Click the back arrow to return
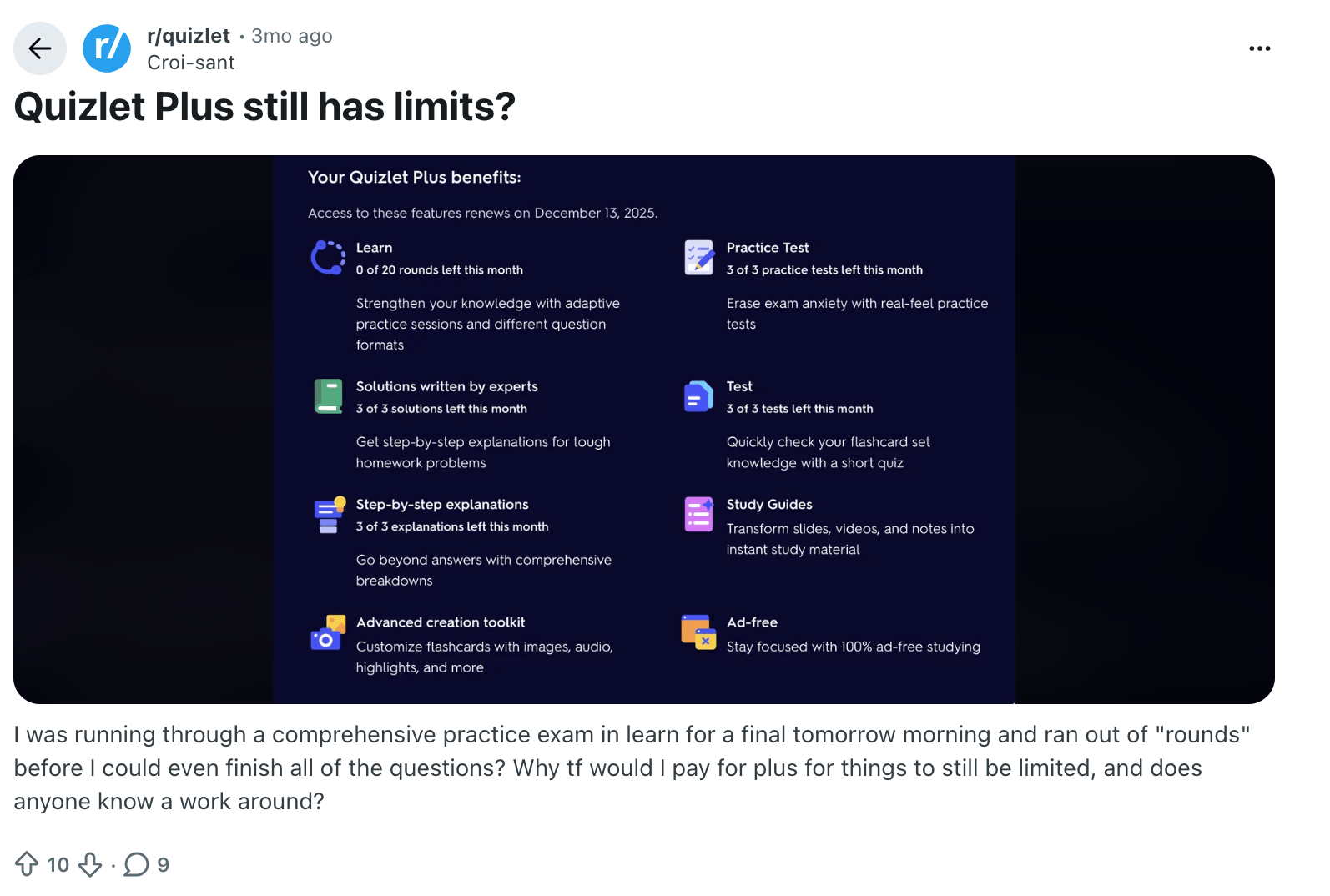This screenshot has width=1330, height=896. pyautogui.click(x=39, y=48)
